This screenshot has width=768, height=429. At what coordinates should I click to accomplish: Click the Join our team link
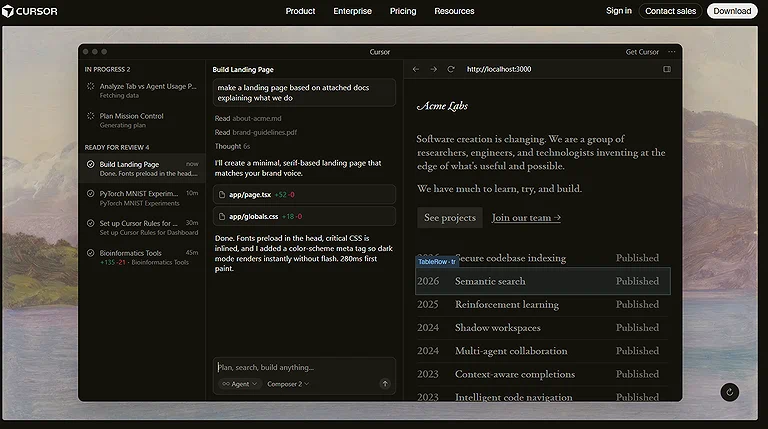pyautogui.click(x=526, y=217)
